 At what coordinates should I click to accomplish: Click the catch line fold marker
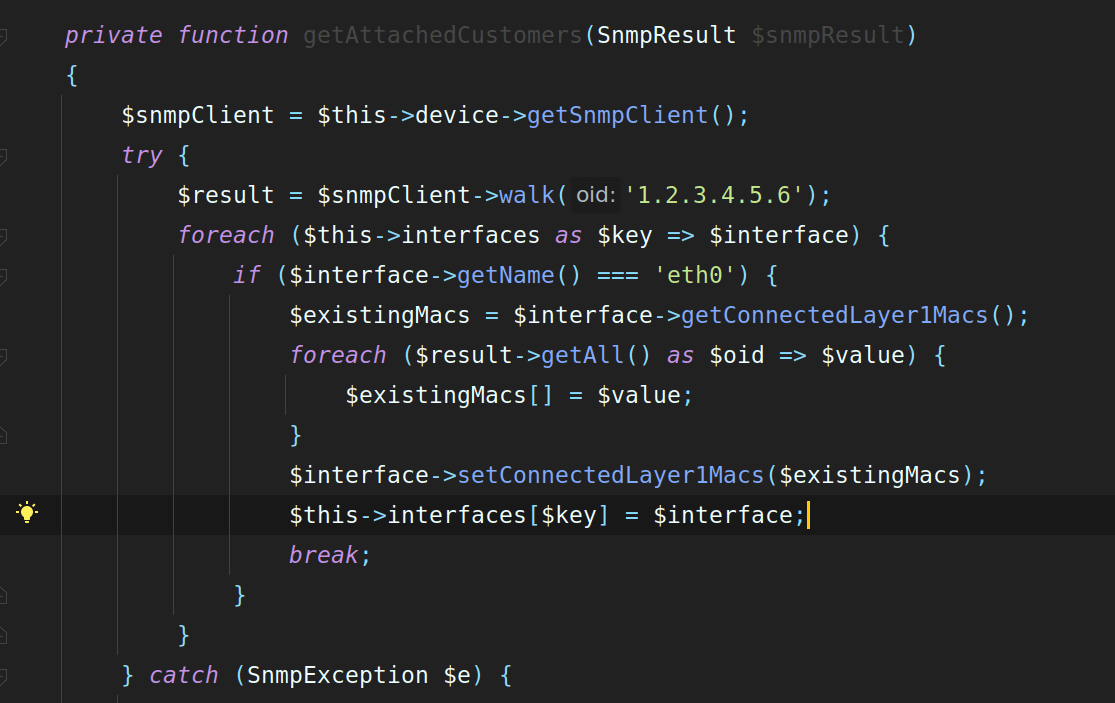pyautogui.click(x=3, y=675)
